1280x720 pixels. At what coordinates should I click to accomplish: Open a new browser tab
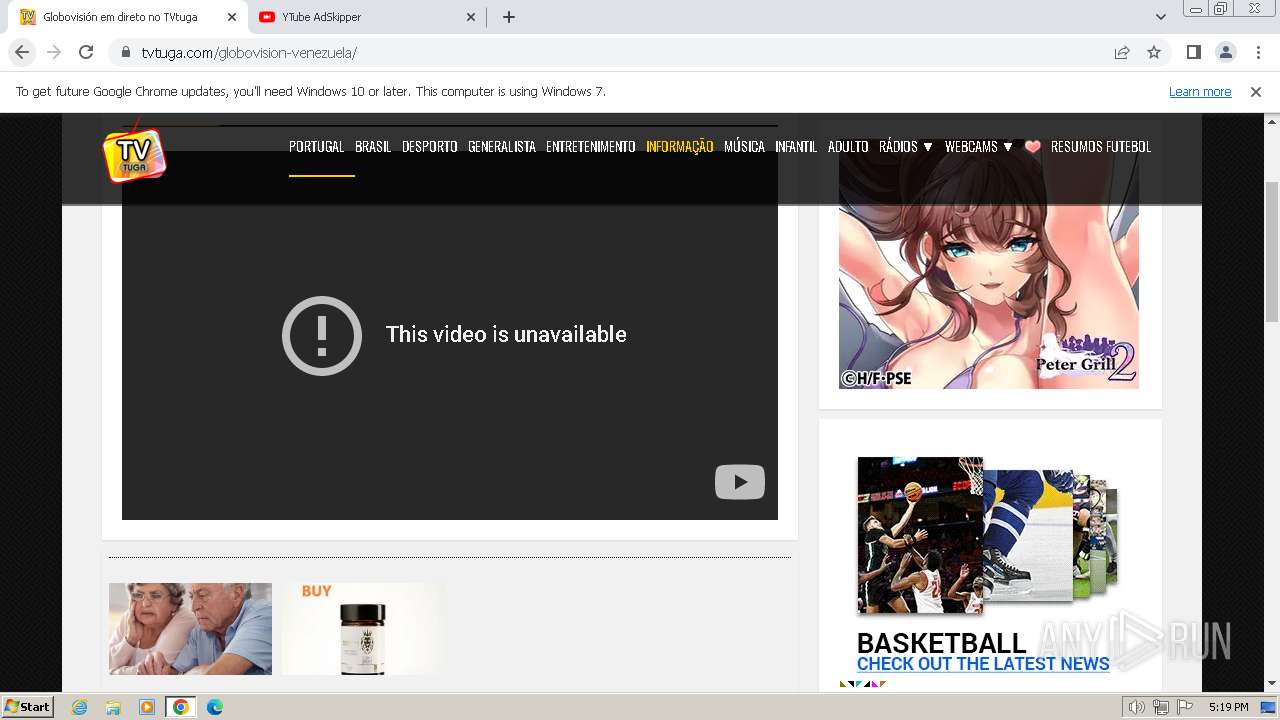click(509, 17)
